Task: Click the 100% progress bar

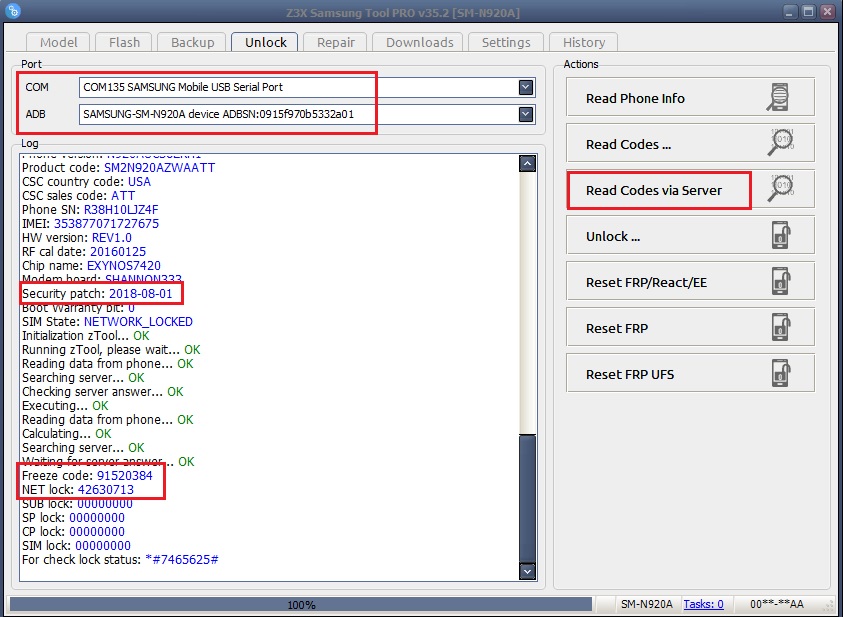Action: tap(301, 605)
